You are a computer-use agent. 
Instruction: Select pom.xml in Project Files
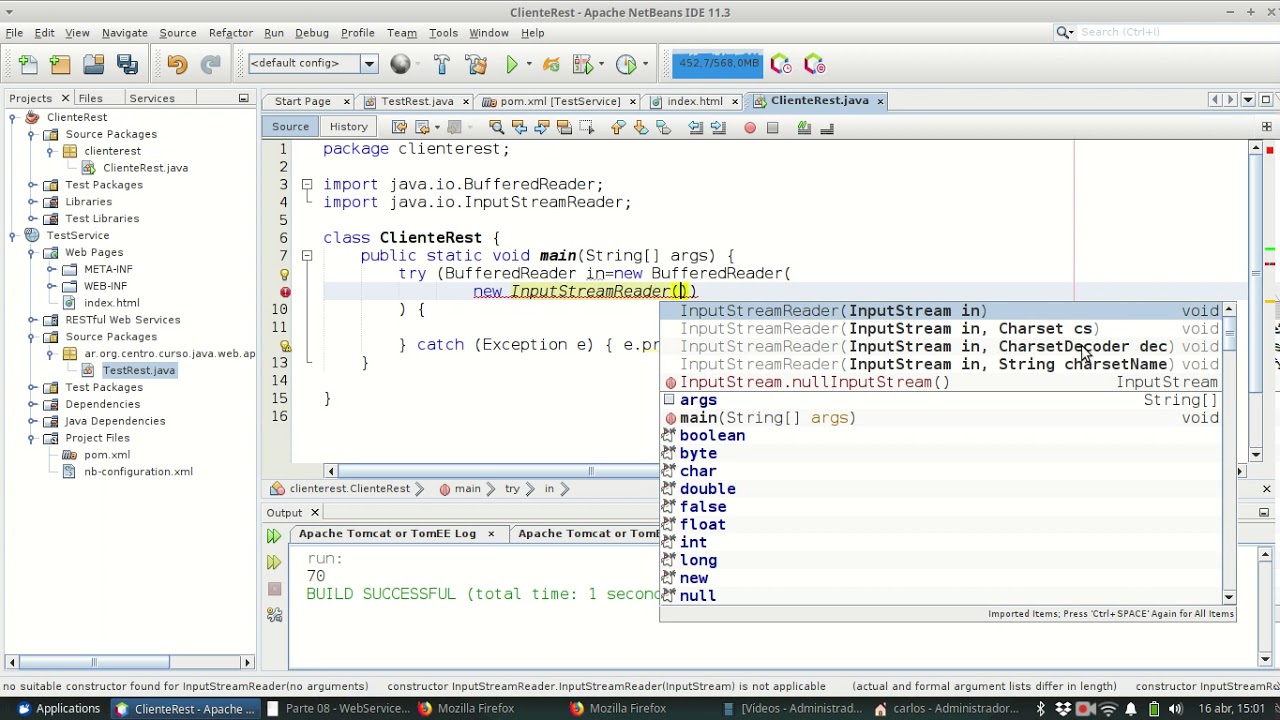point(107,455)
